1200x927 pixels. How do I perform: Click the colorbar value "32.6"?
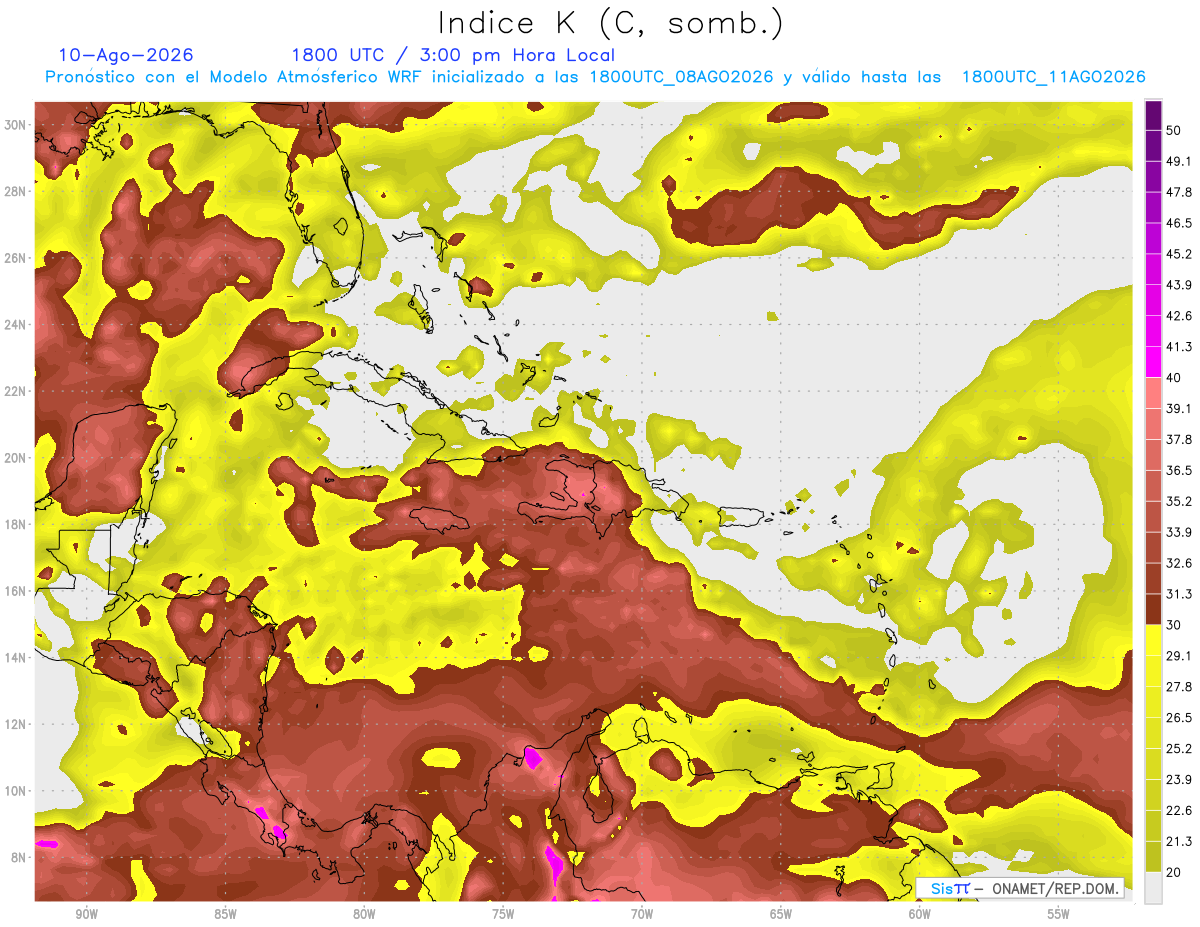pyautogui.click(x=1179, y=563)
